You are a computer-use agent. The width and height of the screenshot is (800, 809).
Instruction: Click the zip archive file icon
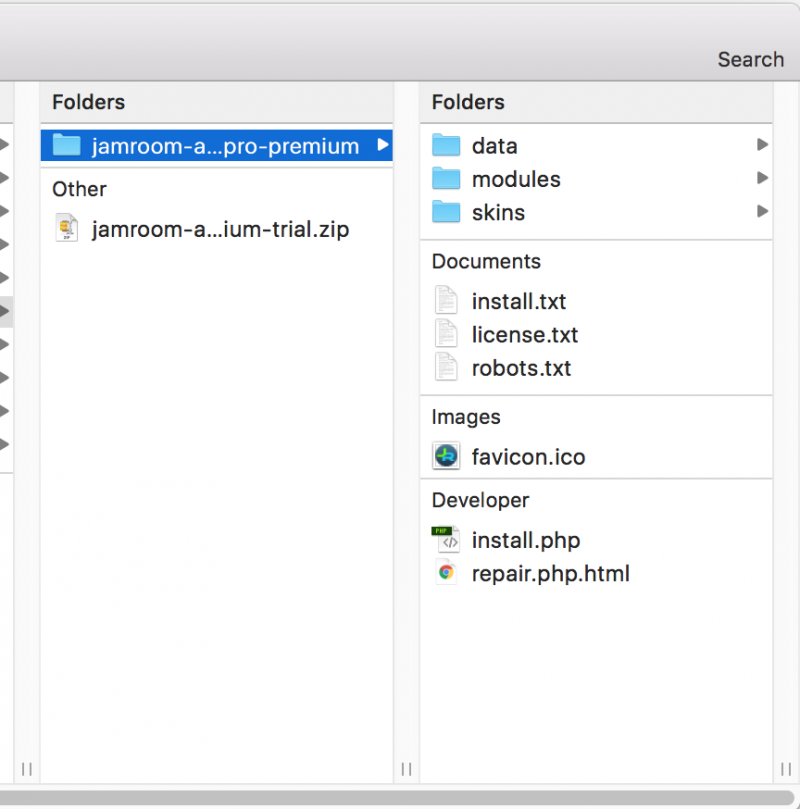pyautogui.click(x=66, y=229)
